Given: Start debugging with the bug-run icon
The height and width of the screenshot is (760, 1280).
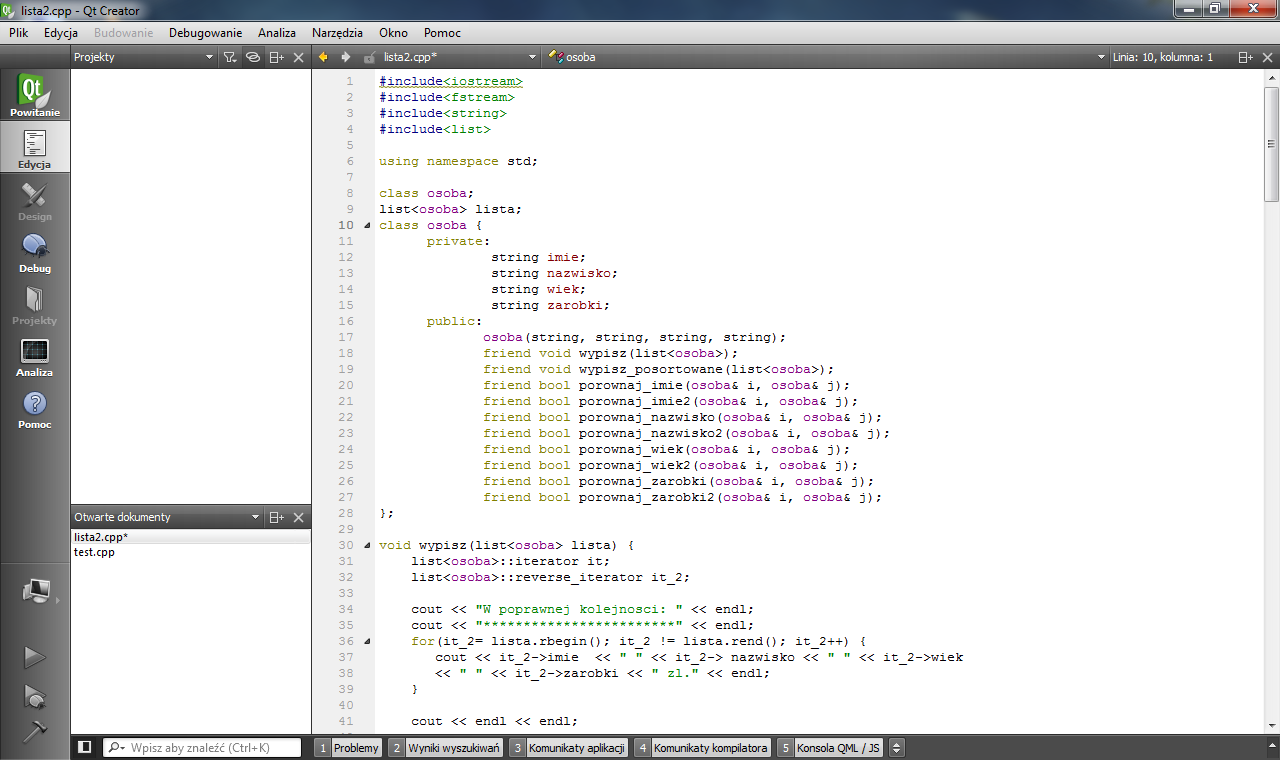Looking at the screenshot, I should [x=35, y=696].
